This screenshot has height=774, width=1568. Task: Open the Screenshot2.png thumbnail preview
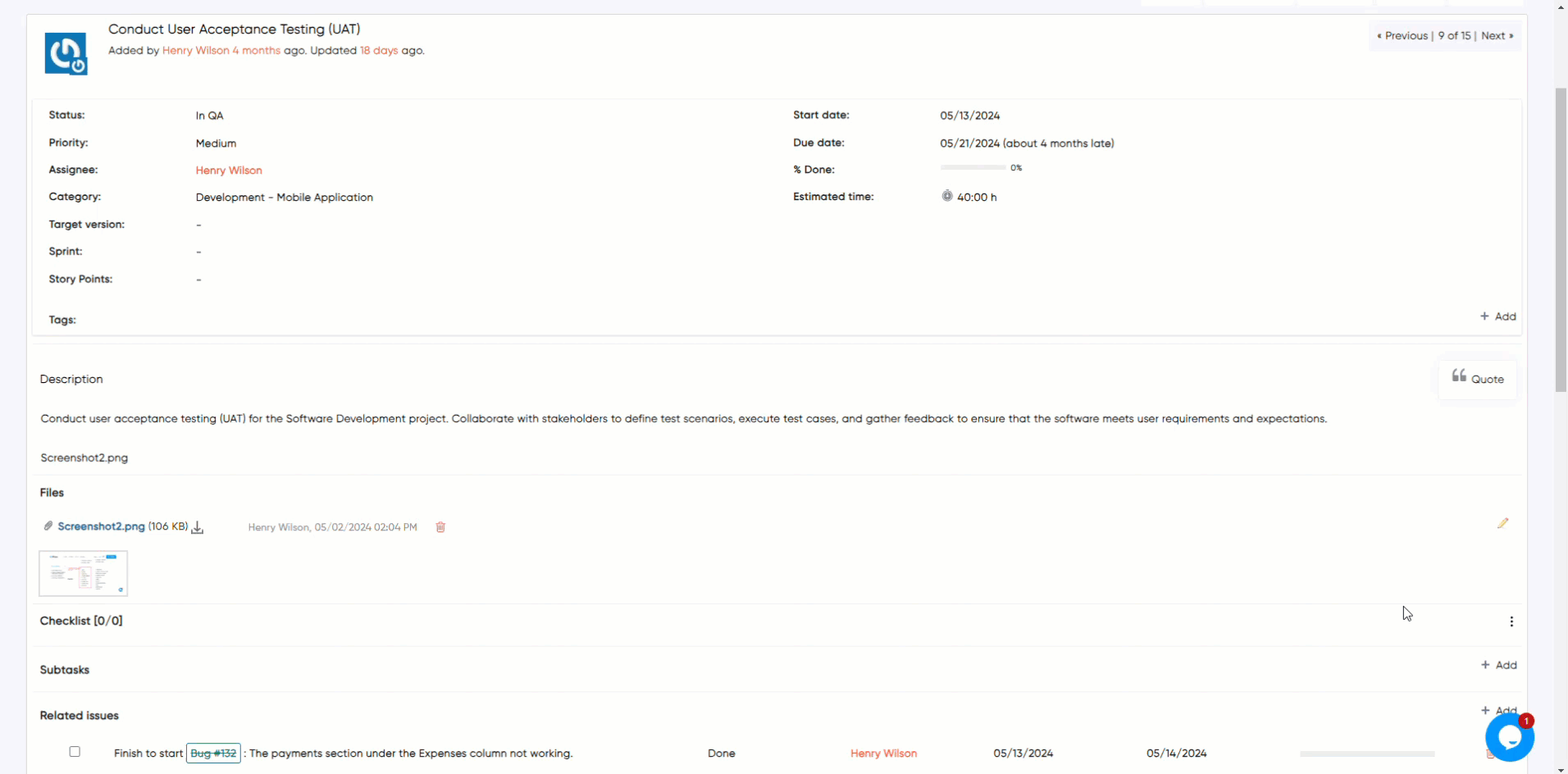[84, 573]
